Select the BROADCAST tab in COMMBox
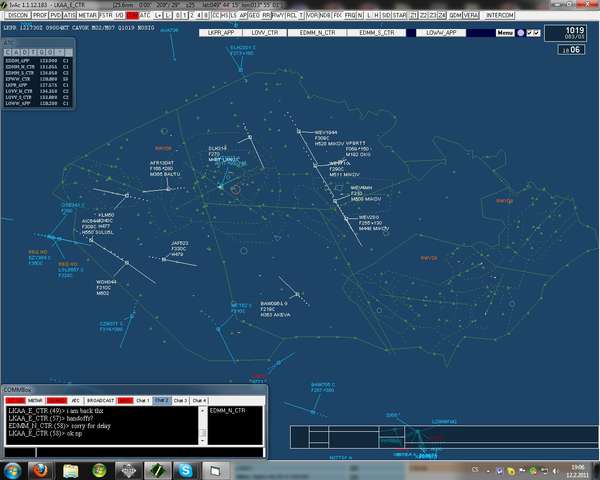Screen dimensions: 600x480 101,400
